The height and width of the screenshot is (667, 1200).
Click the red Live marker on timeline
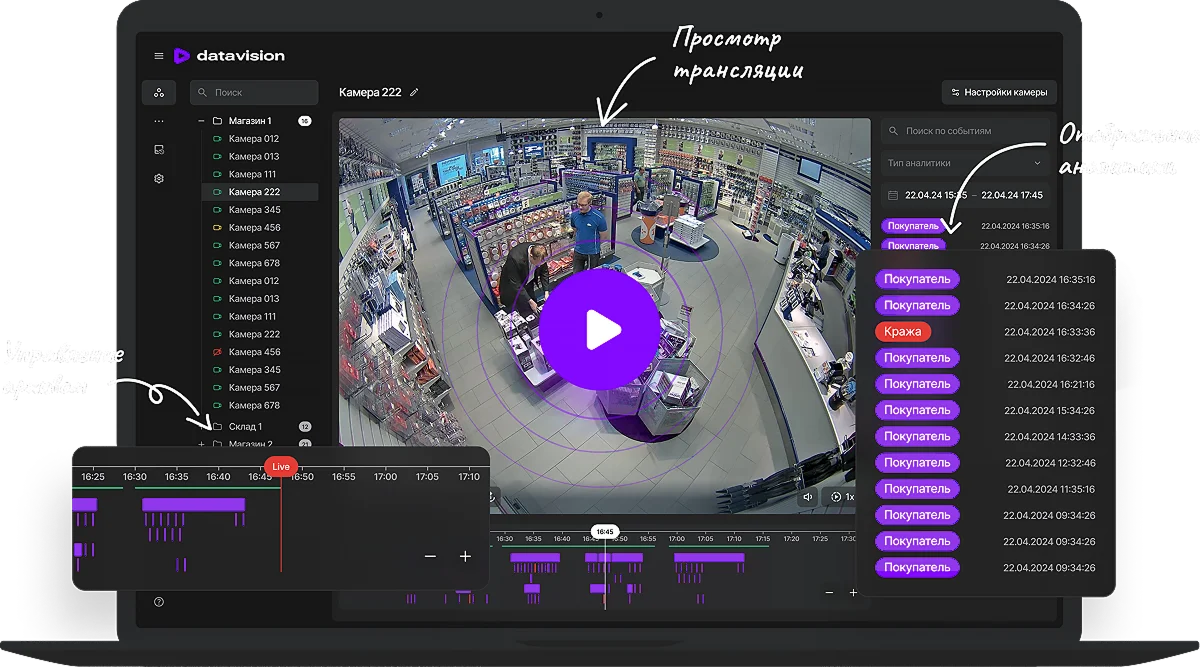click(x=281, y=466)
